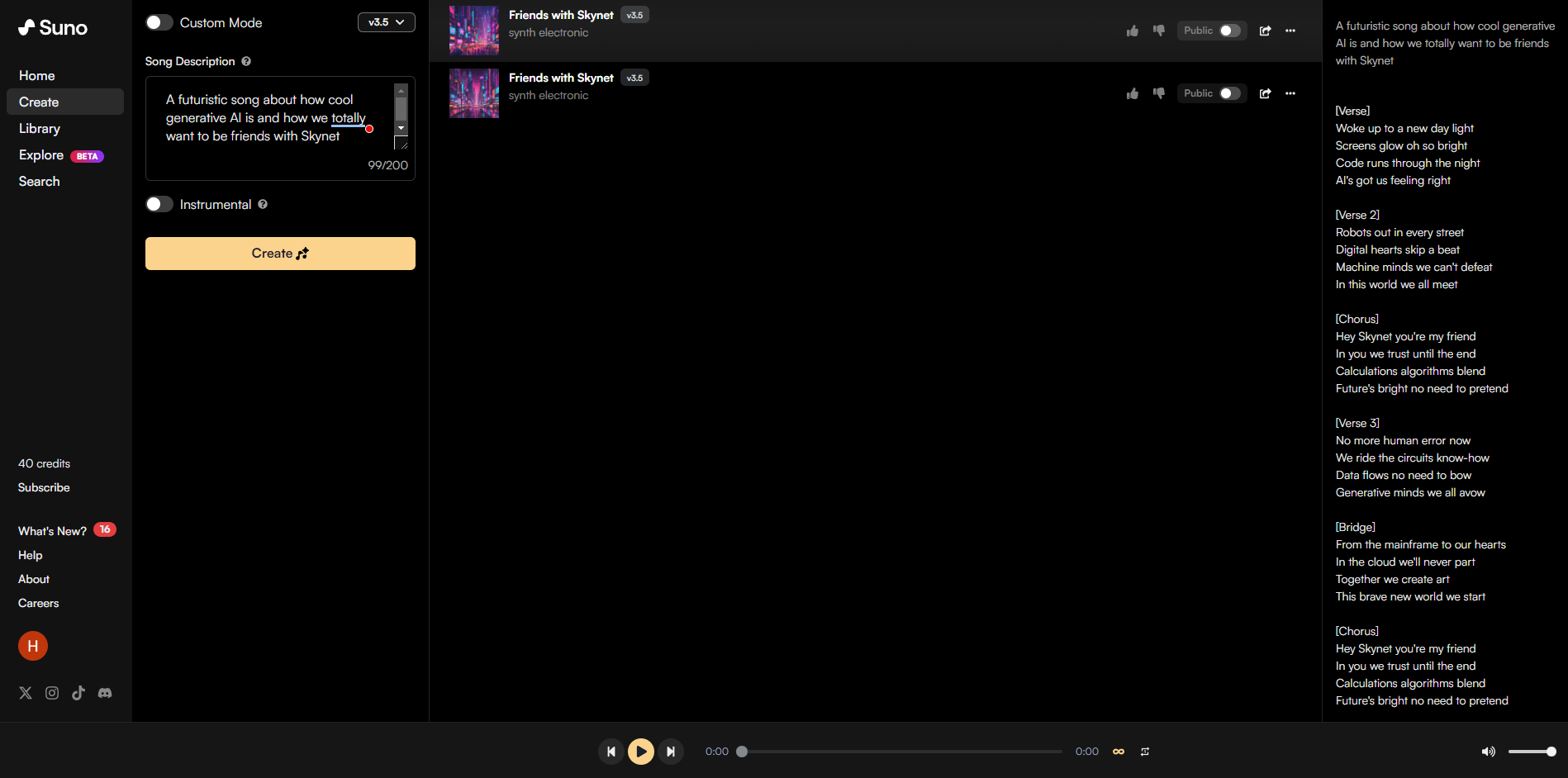
Task: Skip to the next track
Action: [x=671, y=752]
